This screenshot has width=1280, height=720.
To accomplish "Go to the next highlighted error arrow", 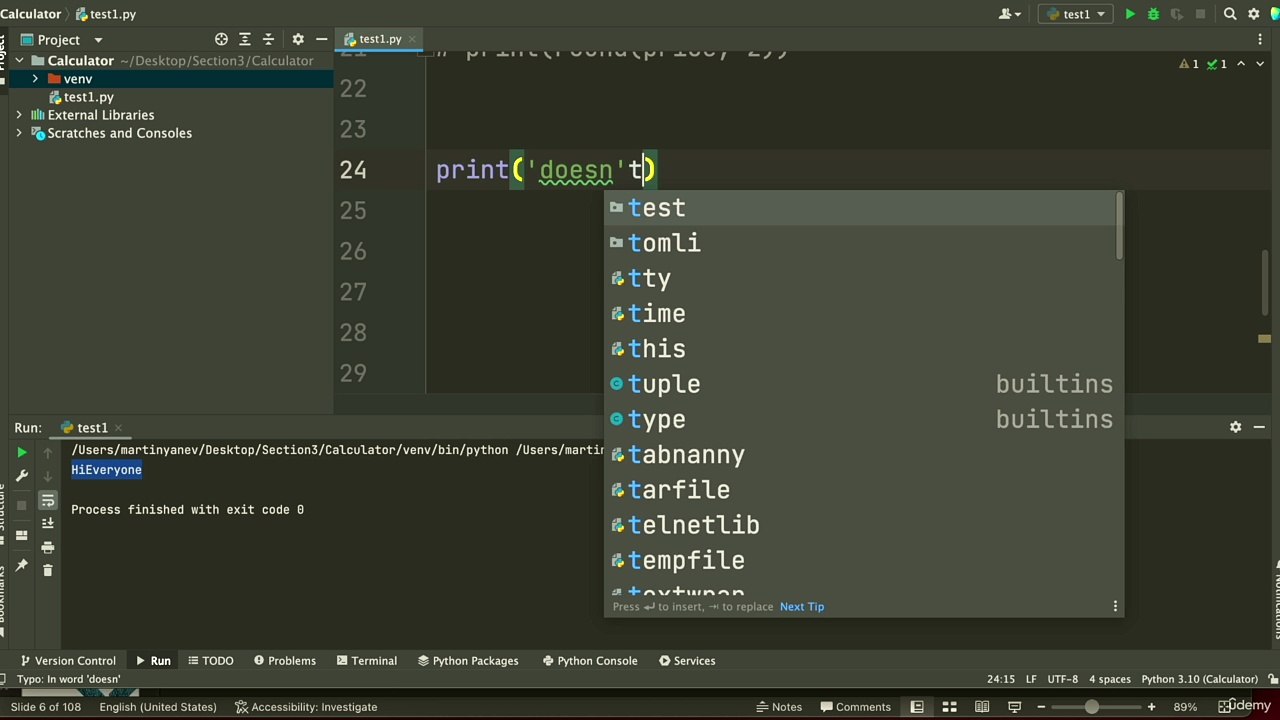I will tap(1261, 64).
